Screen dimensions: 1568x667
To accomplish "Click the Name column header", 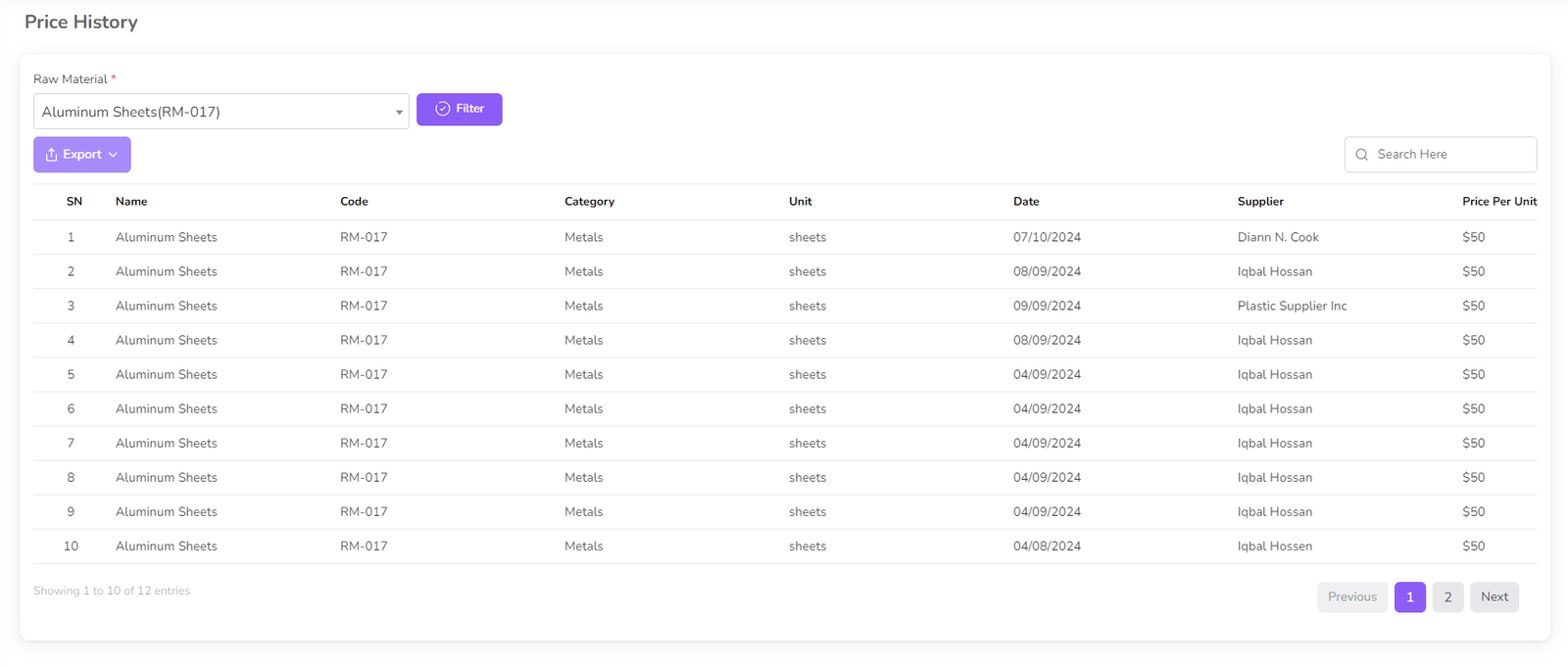I will click(131, 202).
